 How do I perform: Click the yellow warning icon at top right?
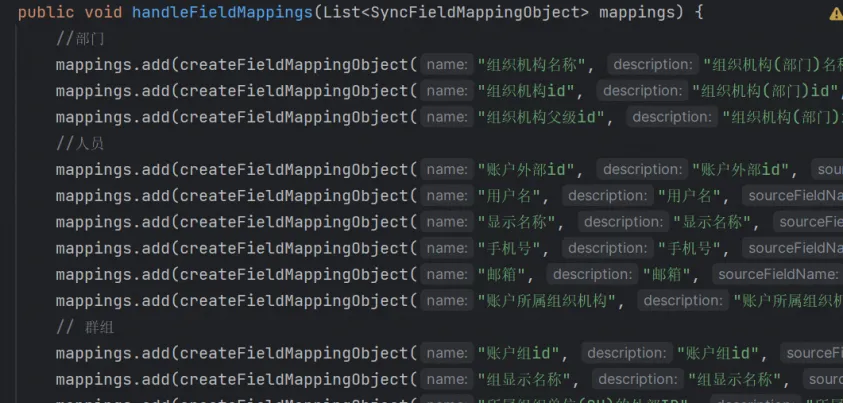tap(835, 14)
